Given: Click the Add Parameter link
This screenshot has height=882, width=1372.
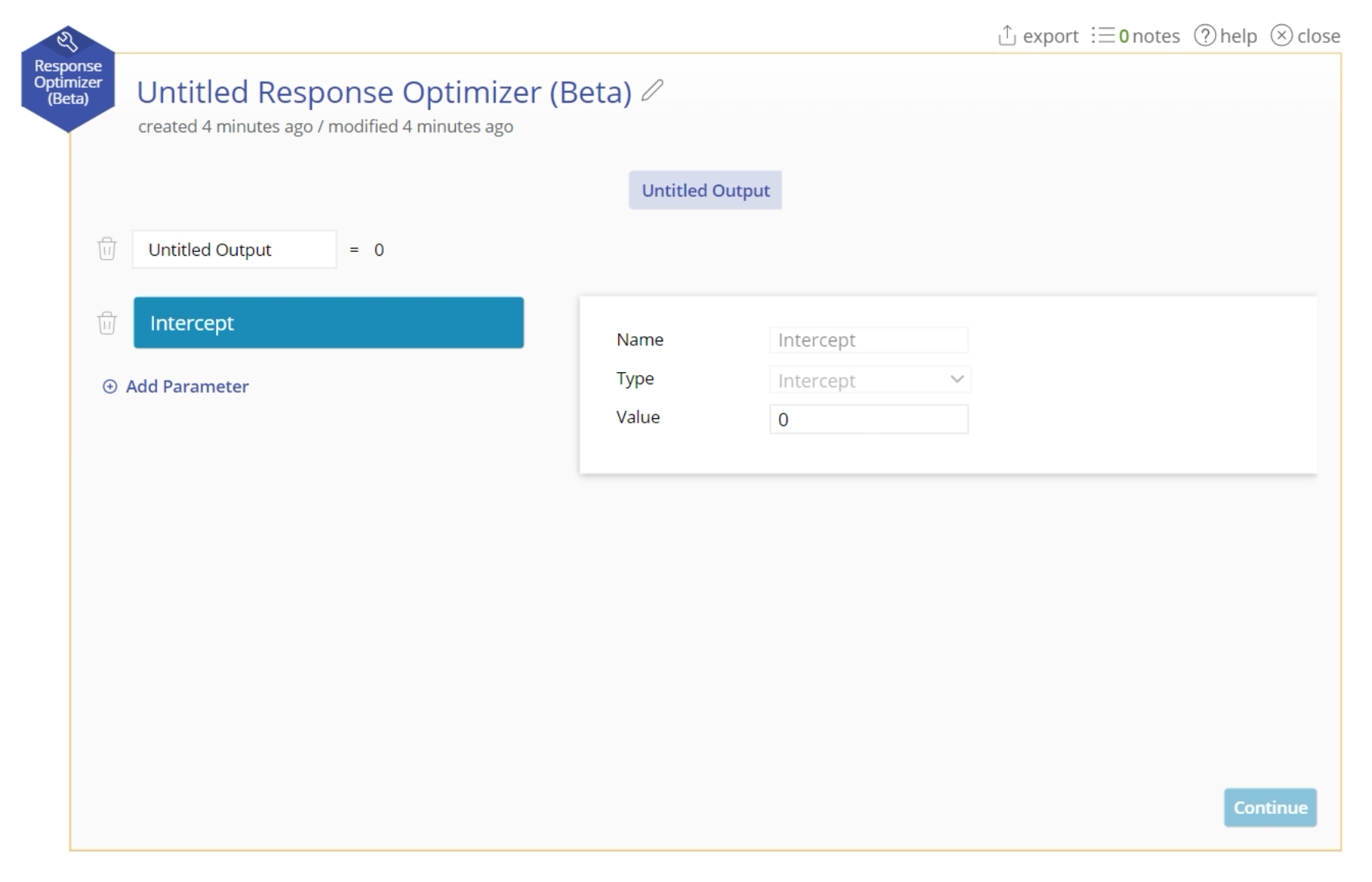Looking at the screenshot, I should point(187,387).
